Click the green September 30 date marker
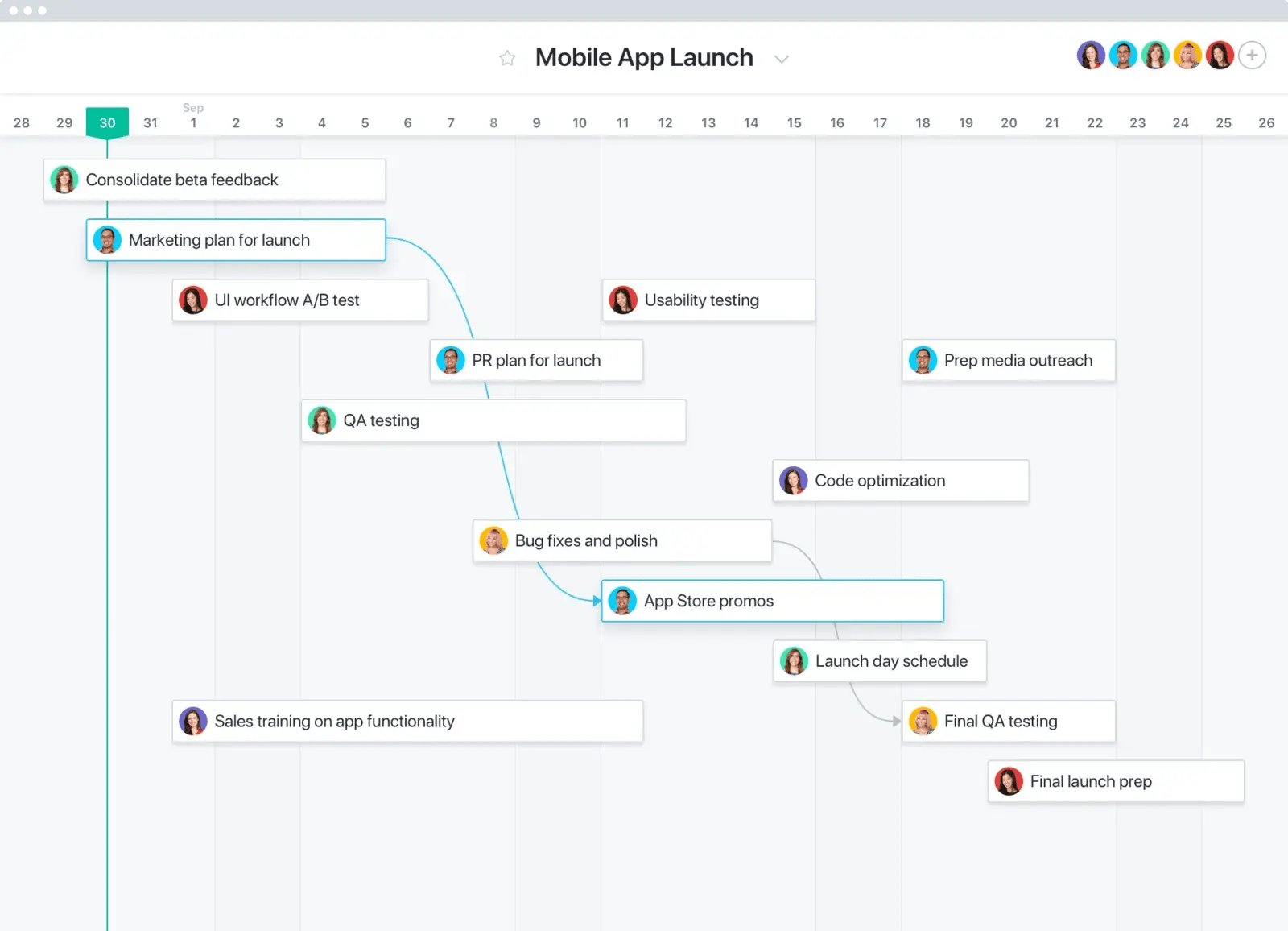 click(x=107, y=122)
